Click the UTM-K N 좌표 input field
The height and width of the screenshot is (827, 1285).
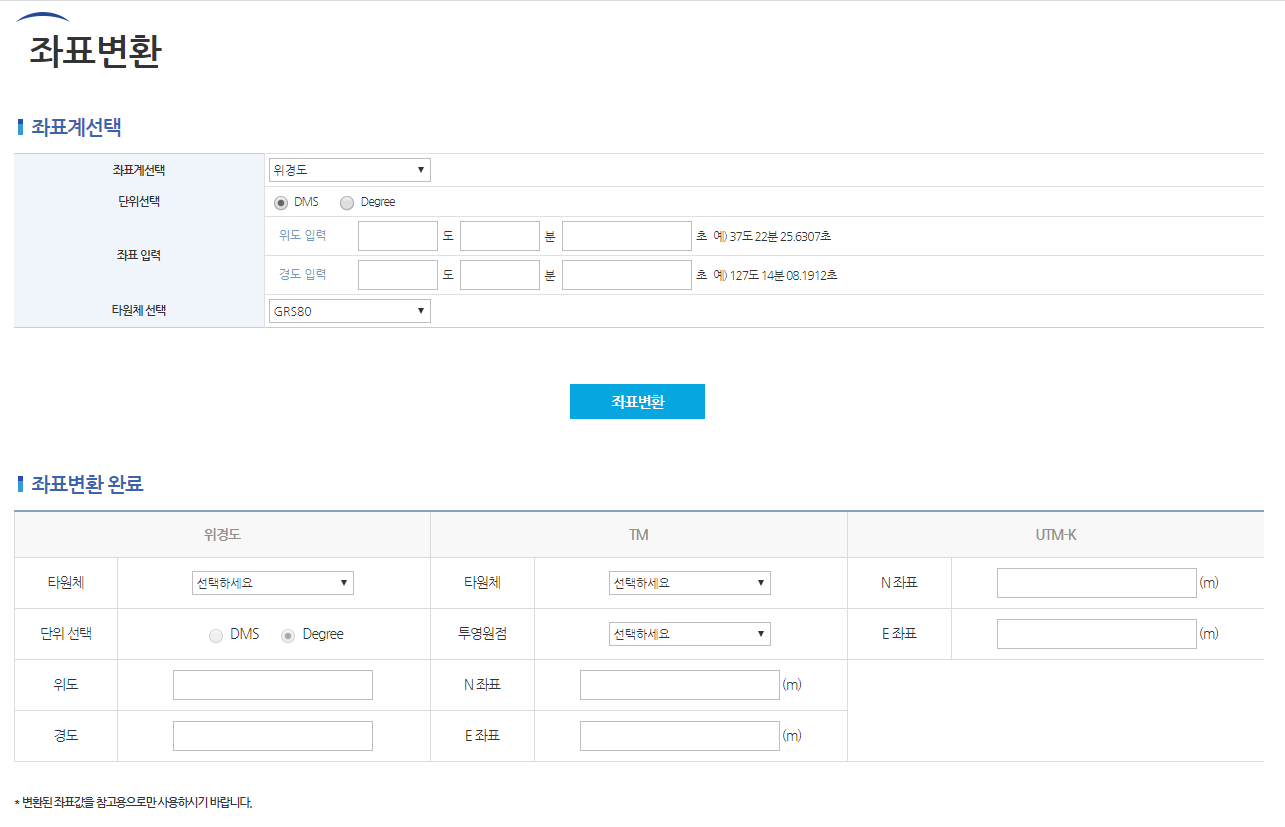pyautogui.click(x=1096, y=582)
